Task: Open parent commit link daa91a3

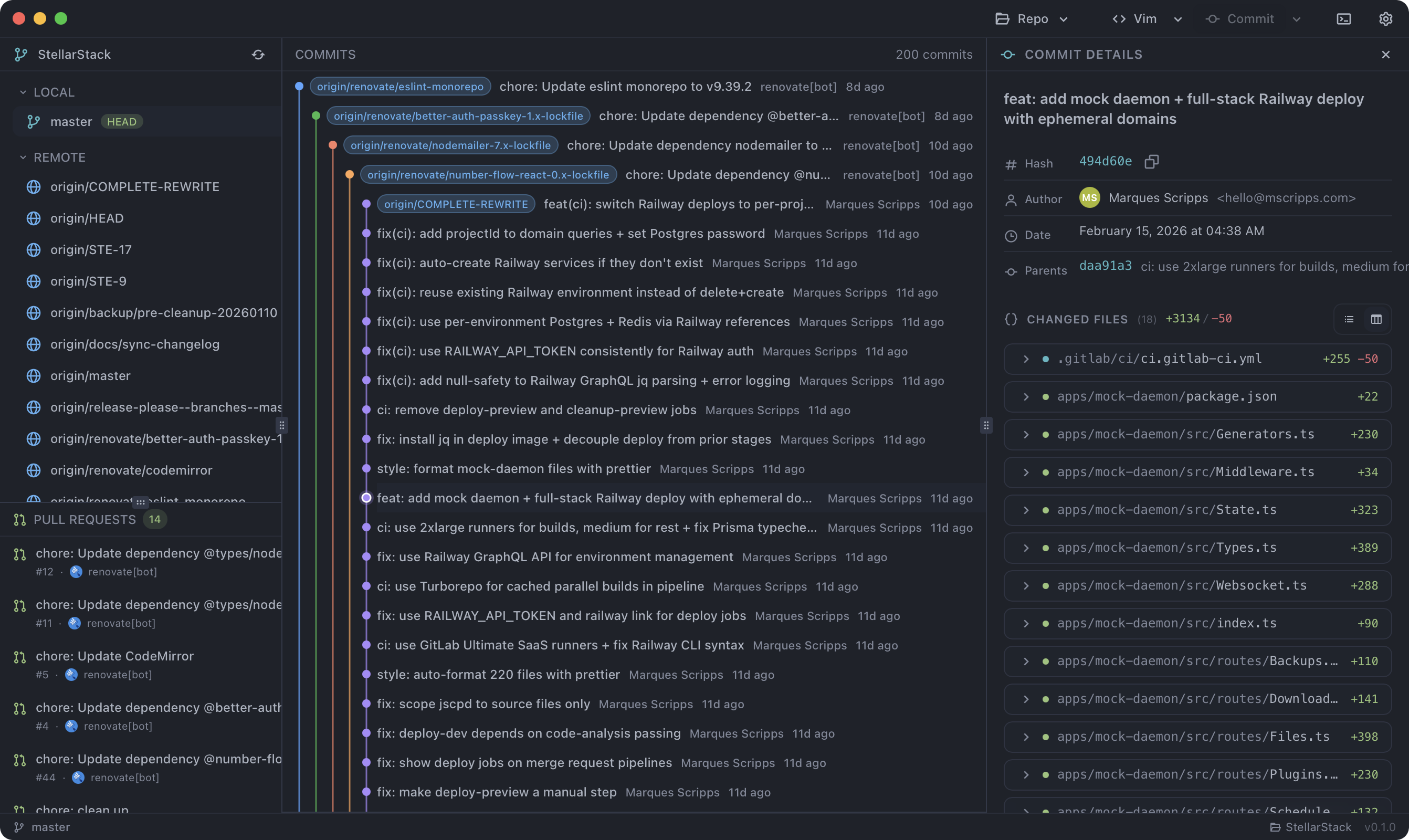Action: [1105, 266]
